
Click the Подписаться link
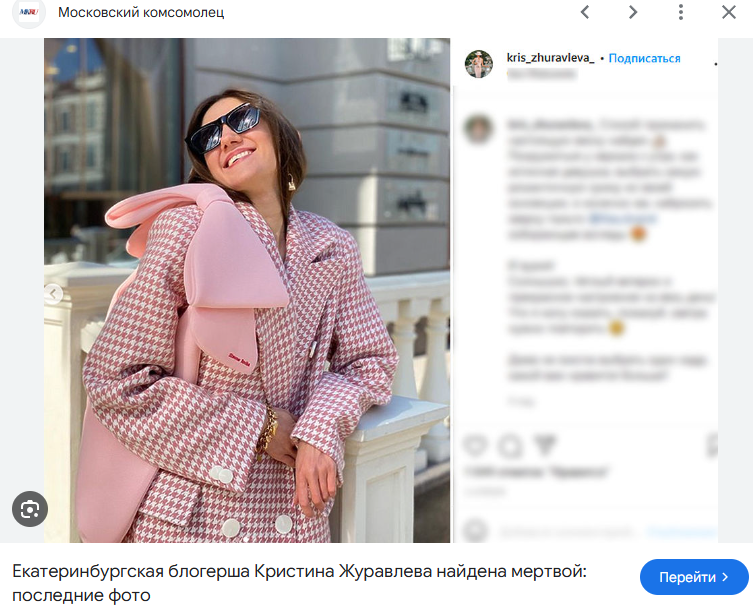(x=644, y=58)
